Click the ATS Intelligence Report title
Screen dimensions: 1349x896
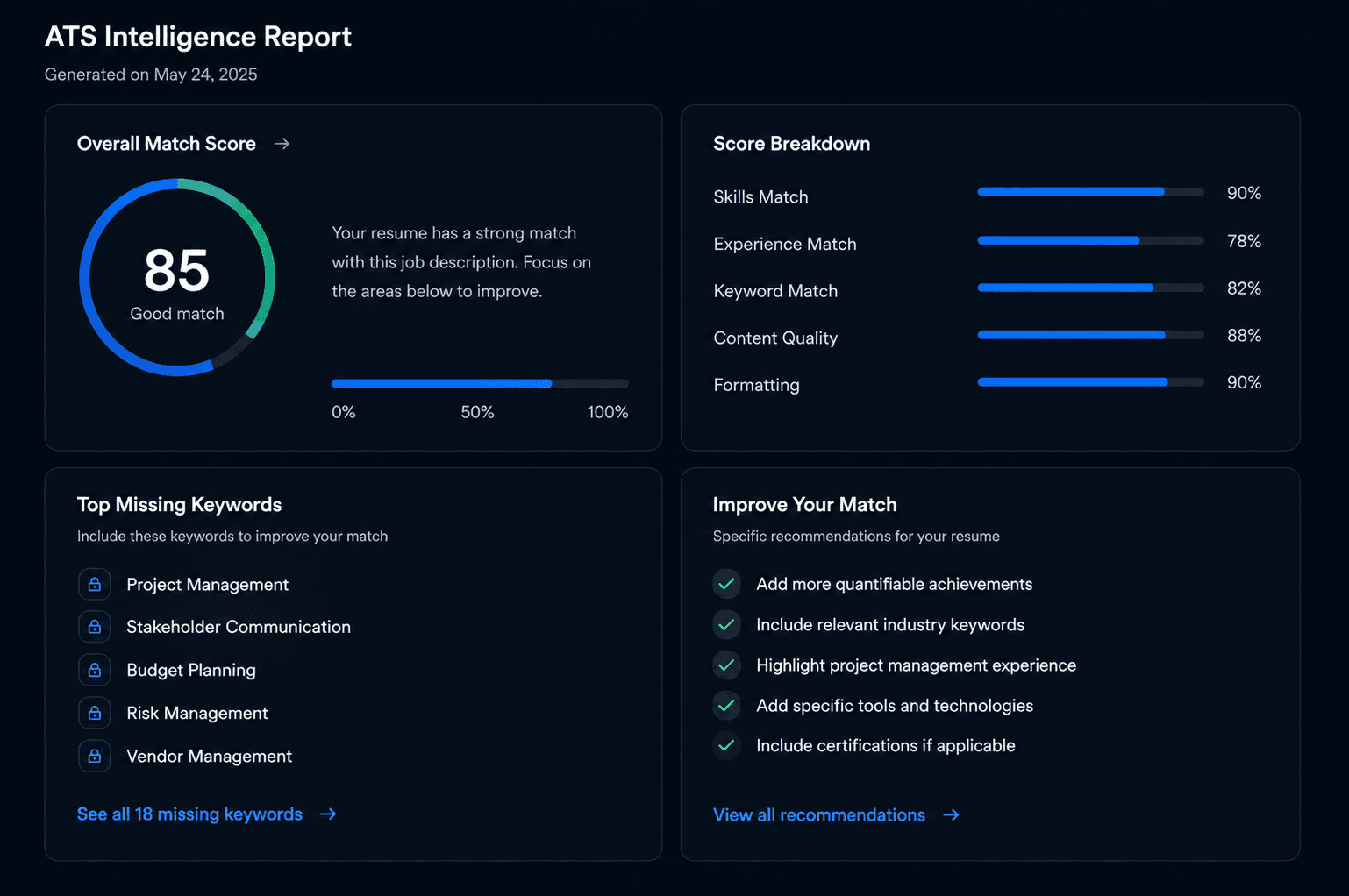198,37
